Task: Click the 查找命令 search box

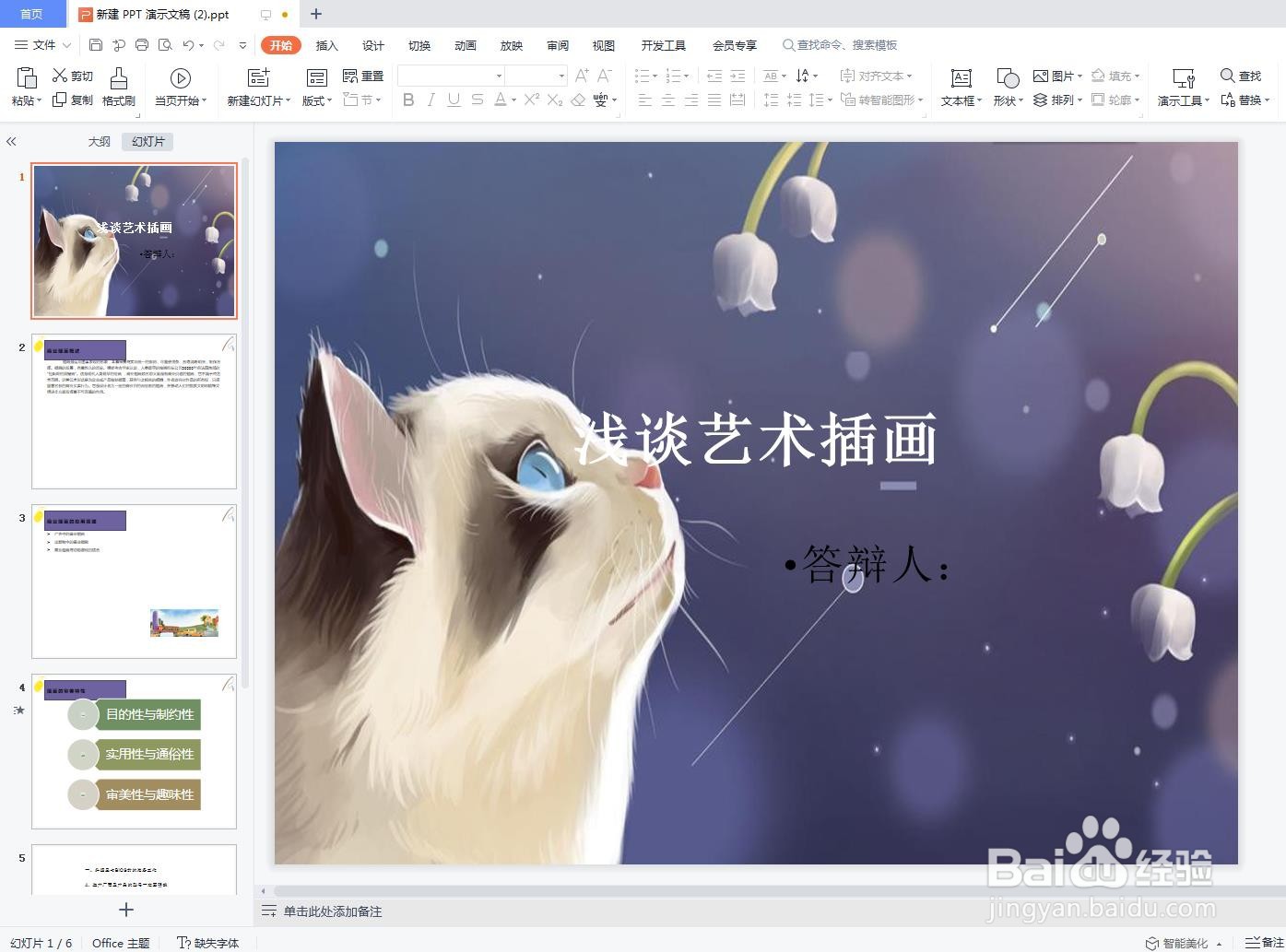Action: click(x=840, y=44)
